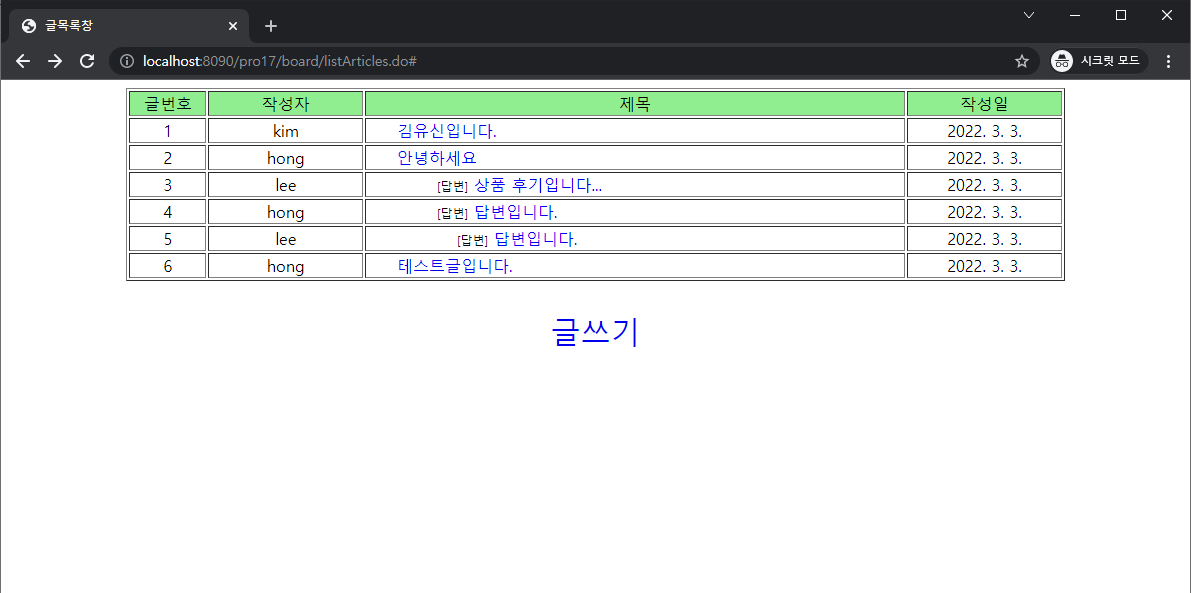Open the incognito mode 시크릿 모드 indicator
This screenshot has height=593, width=1191.
click(x=1098, y=61)
